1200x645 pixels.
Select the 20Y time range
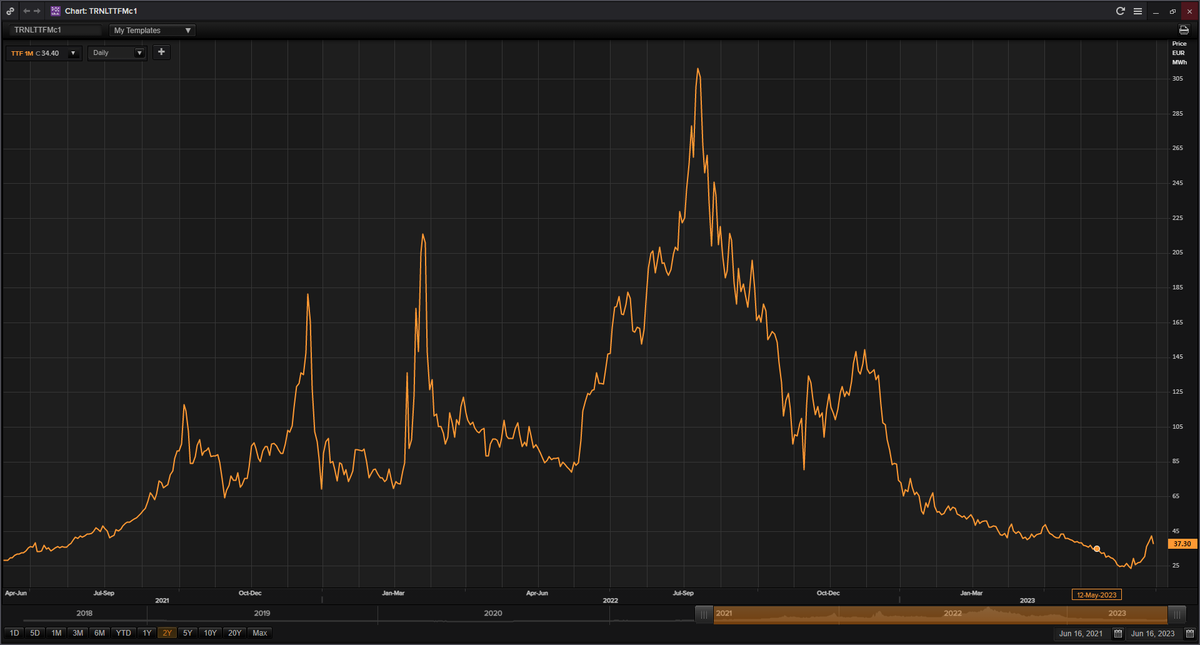click(235, 633)
